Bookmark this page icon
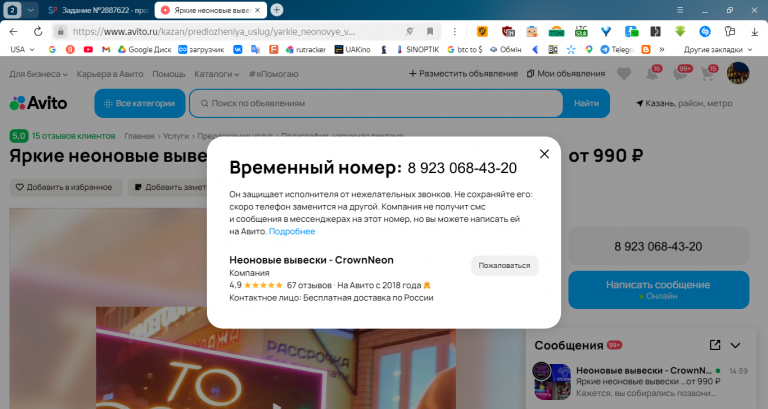Viewport: 768px width, 409px height. tap(430, 31)
